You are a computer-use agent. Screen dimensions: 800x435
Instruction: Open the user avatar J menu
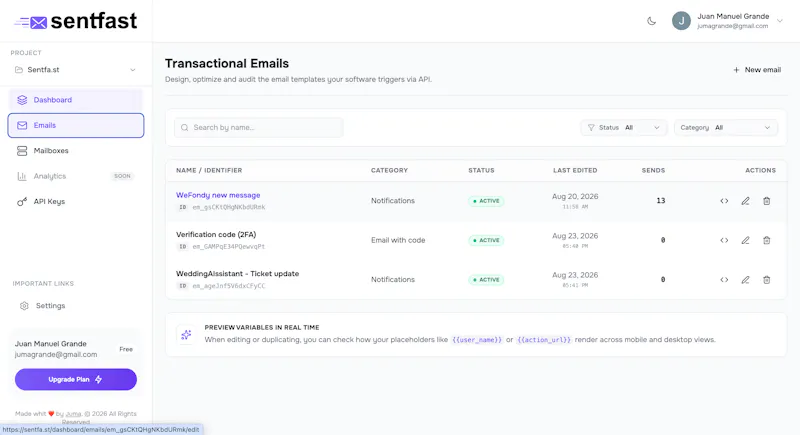pos(681,21)
